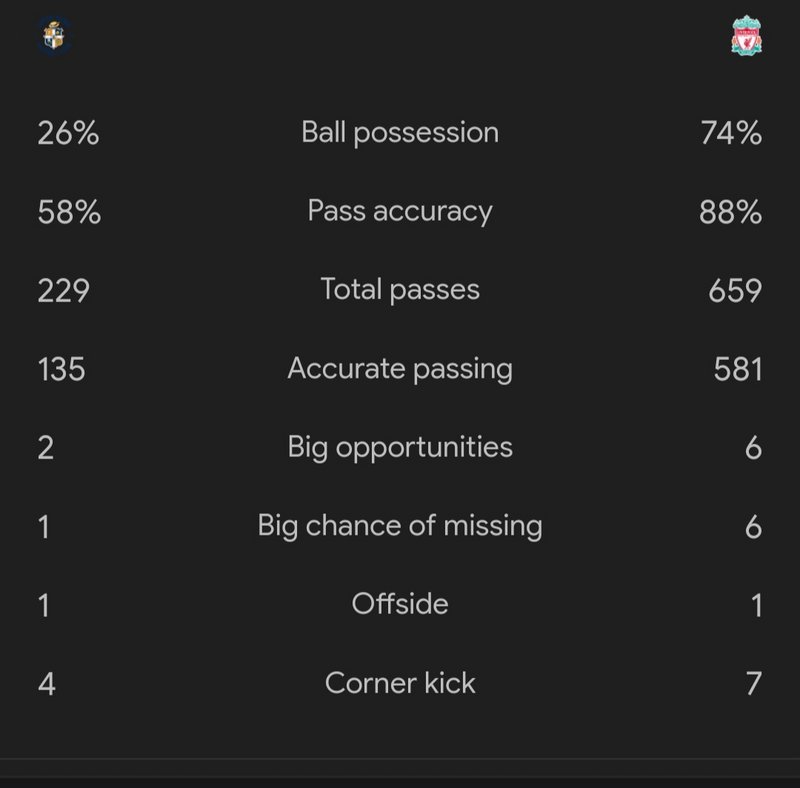Image resolution: width=800 pixels, height=788 pixels.
Task: Click the 581 accurate passing number
Action: [738, 370]
